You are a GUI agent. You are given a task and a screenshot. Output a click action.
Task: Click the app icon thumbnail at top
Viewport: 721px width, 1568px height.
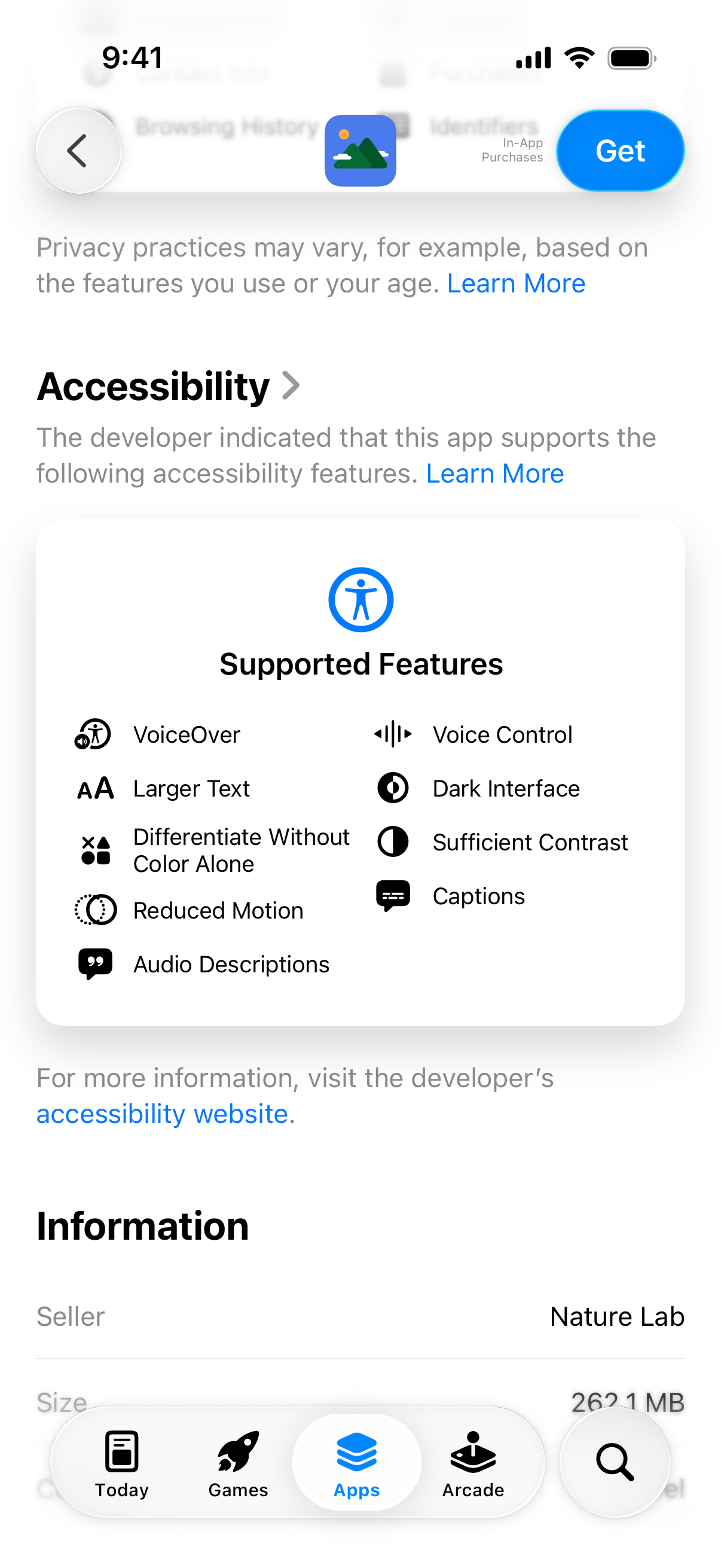pos(360,150)
